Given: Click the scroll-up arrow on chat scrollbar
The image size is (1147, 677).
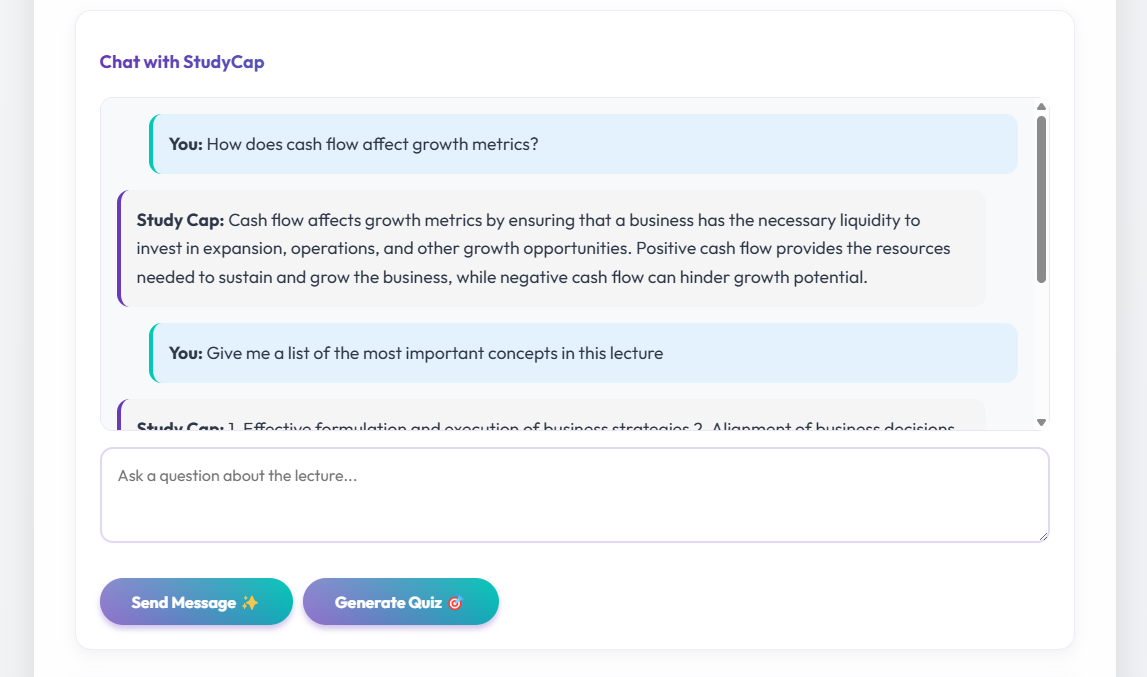Looking at the screenshot, I should click(1041, 105).
